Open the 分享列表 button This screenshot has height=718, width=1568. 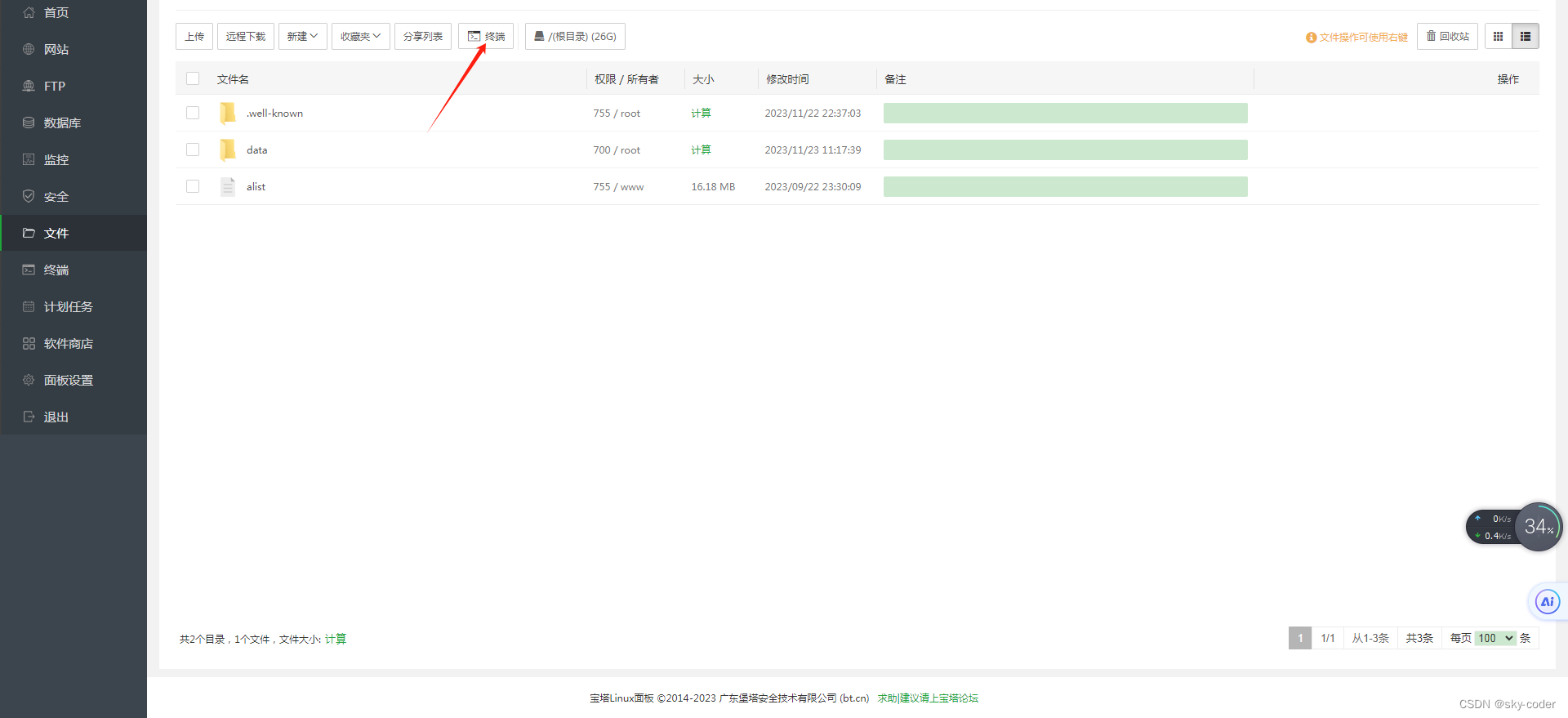click(x=423, y=36)
